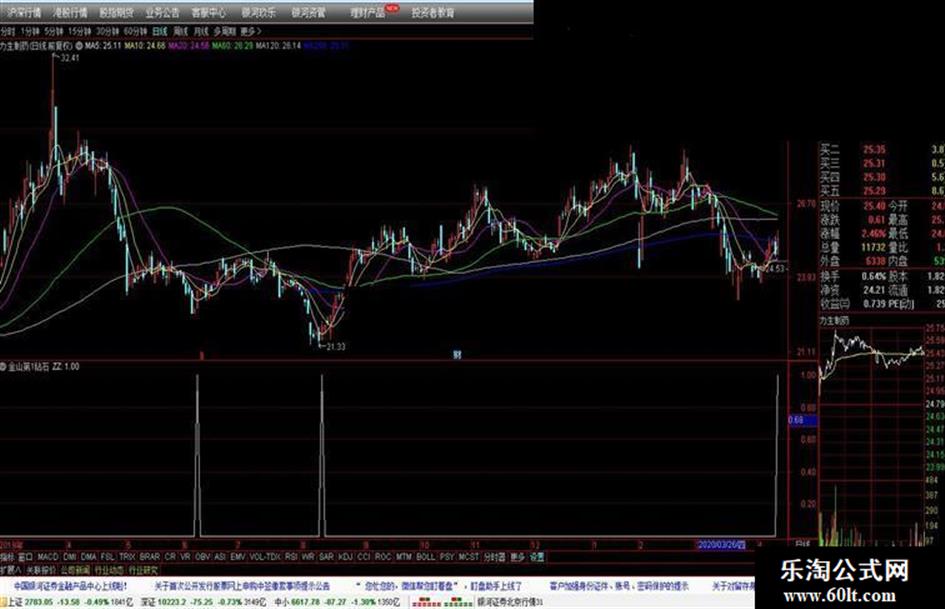Image resolution: width=945 pixels, height=609 pixels.
Task: Select the 日线 daily period
Action: coord(160,31)
